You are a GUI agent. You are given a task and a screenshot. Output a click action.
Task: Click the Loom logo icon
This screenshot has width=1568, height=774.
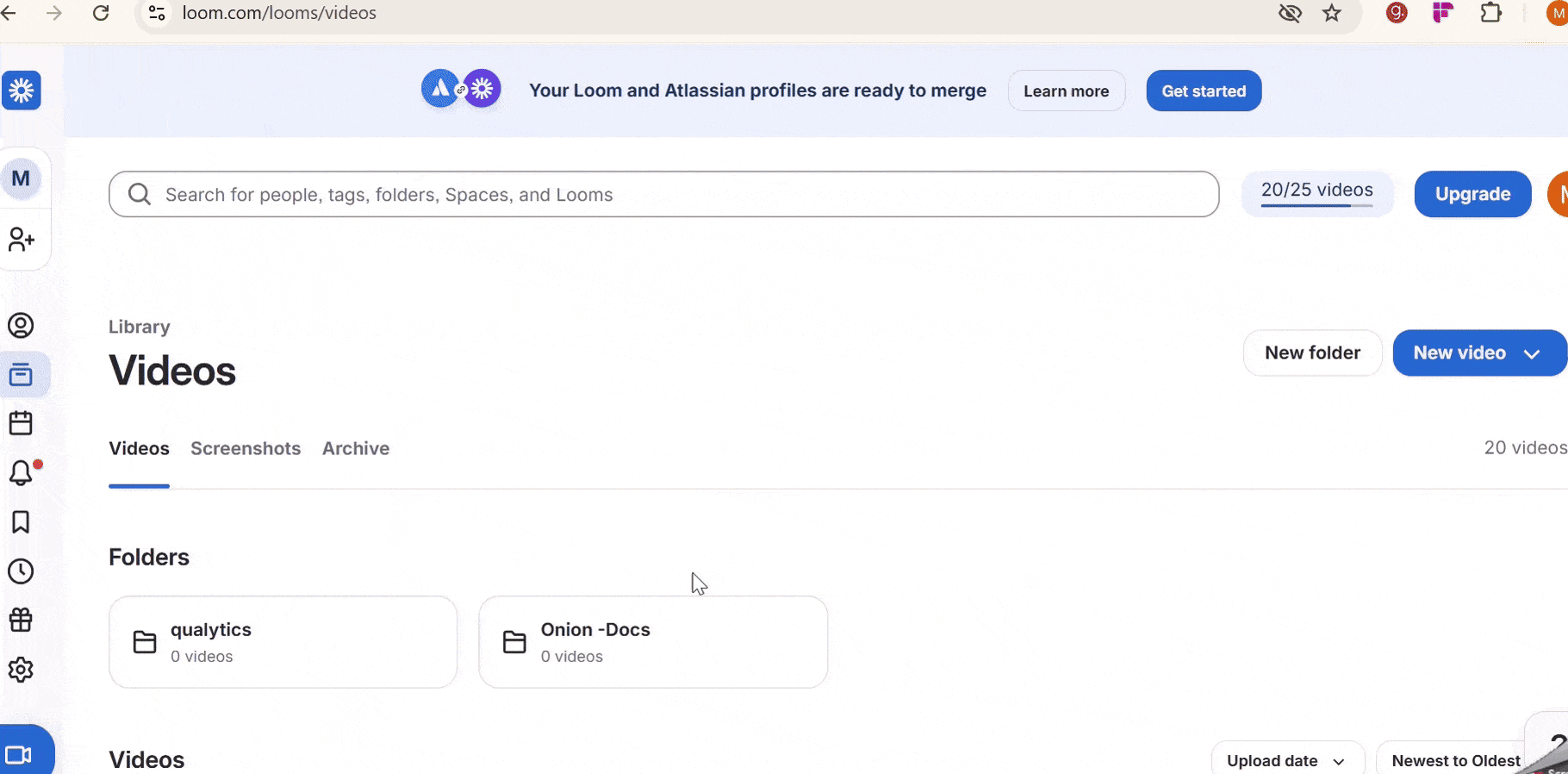click(x=22, y=91)
